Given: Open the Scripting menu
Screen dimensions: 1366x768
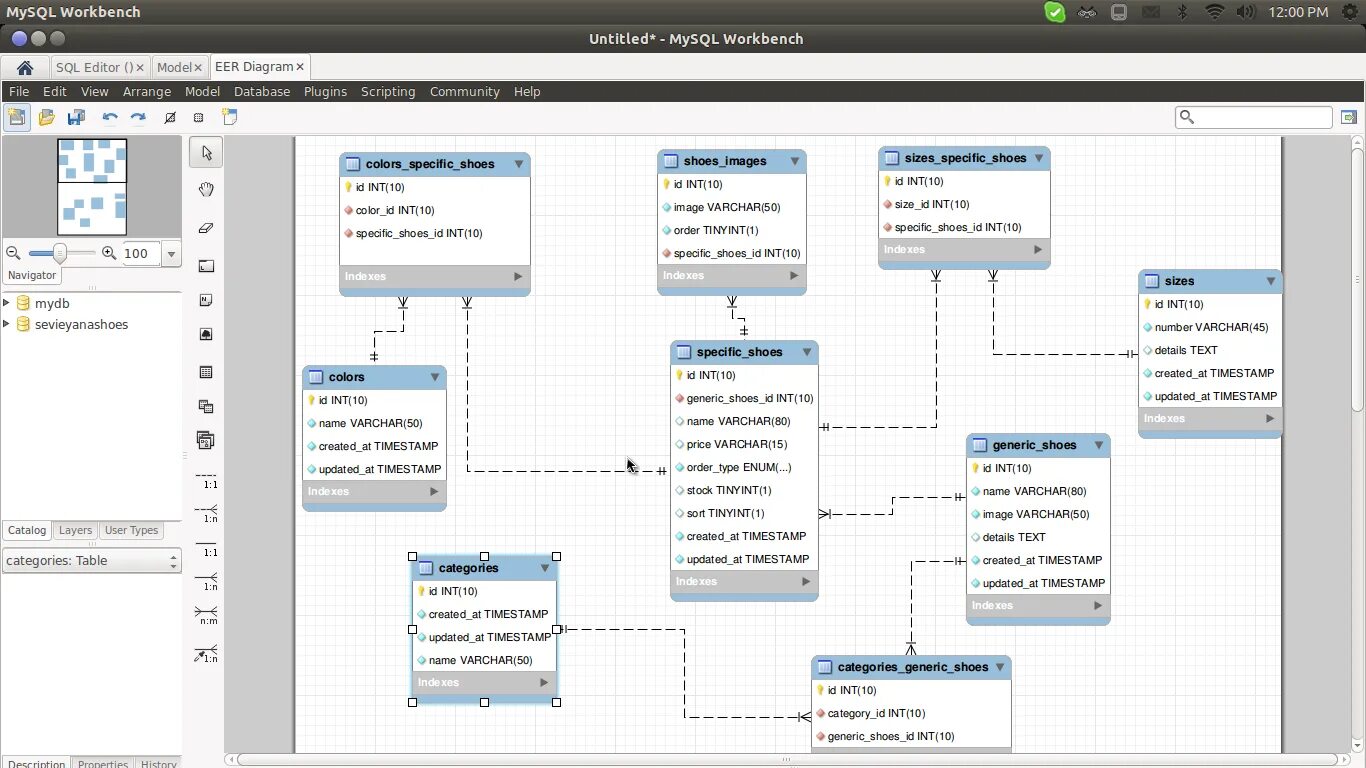Looking at the screenshot, I should point(388,91).
